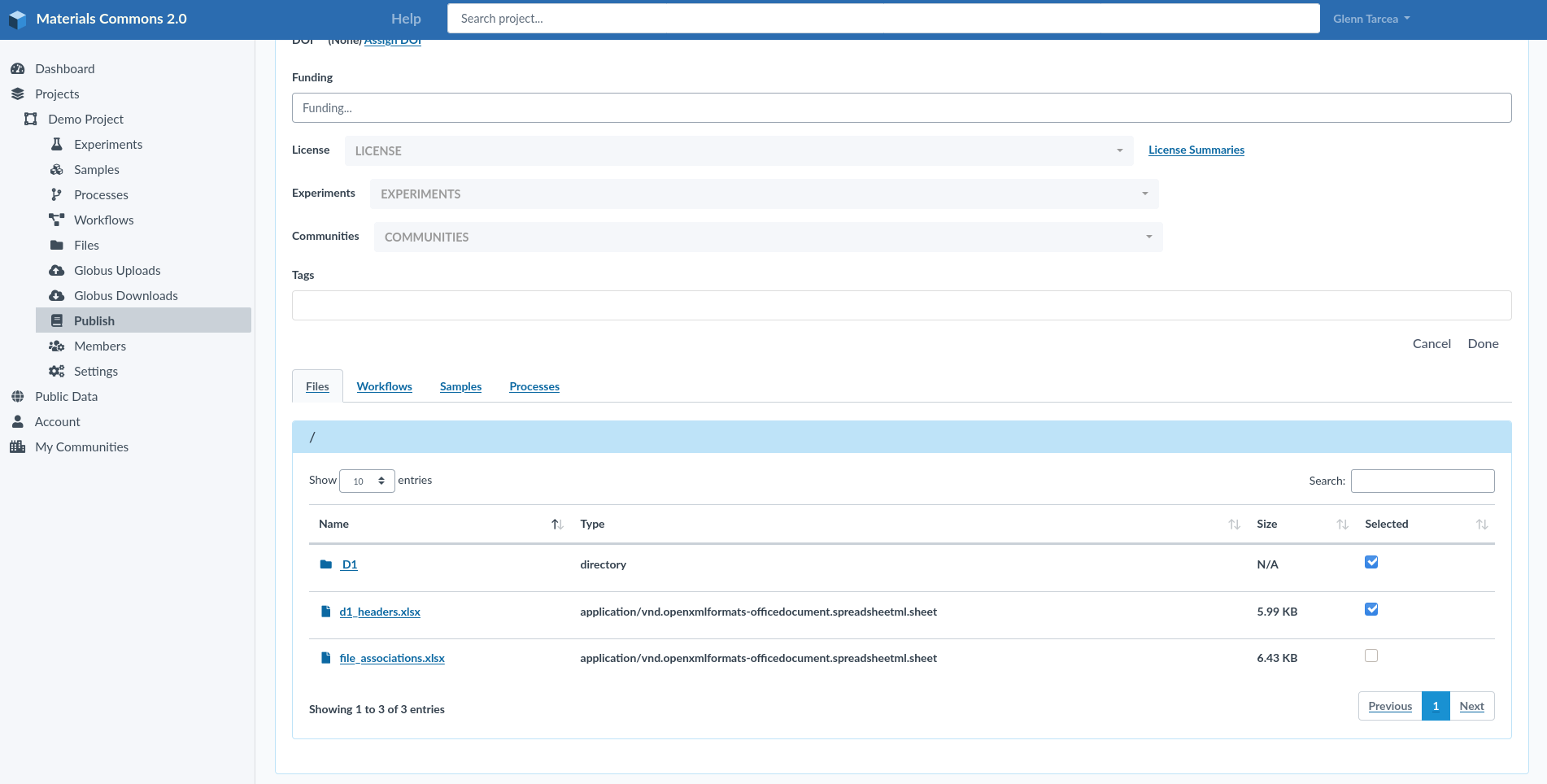Click the Assign DOI link
The width and height of the screenshot is (1547, 784).
point(393,41)
